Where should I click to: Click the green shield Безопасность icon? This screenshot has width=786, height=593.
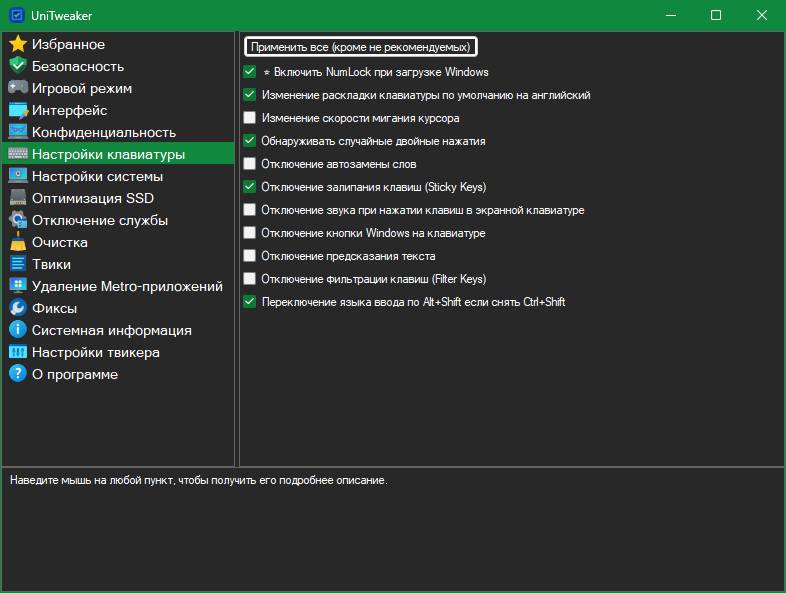pyautogui.click(x=17, y=66)
